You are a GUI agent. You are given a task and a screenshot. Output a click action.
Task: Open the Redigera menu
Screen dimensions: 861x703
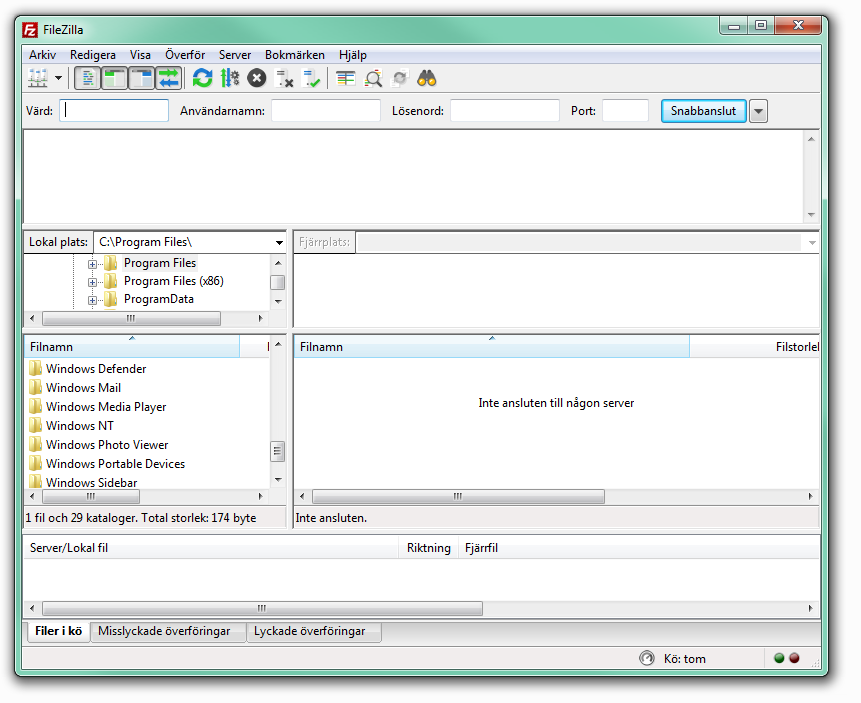93,55
